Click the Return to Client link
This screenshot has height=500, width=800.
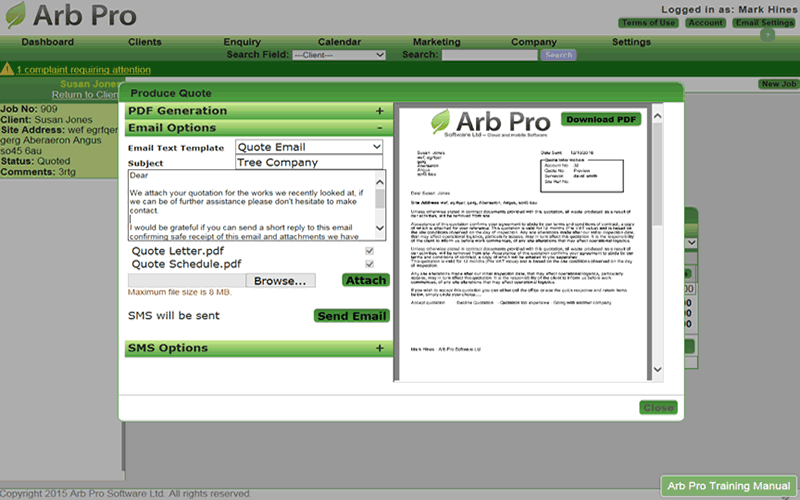tap(85, 95)
